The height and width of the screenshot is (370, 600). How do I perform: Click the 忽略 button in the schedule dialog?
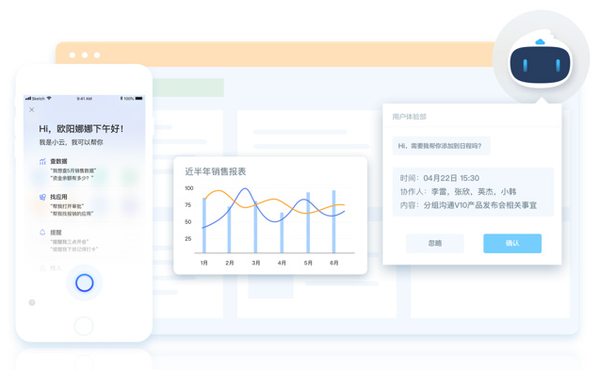point(435,243)
